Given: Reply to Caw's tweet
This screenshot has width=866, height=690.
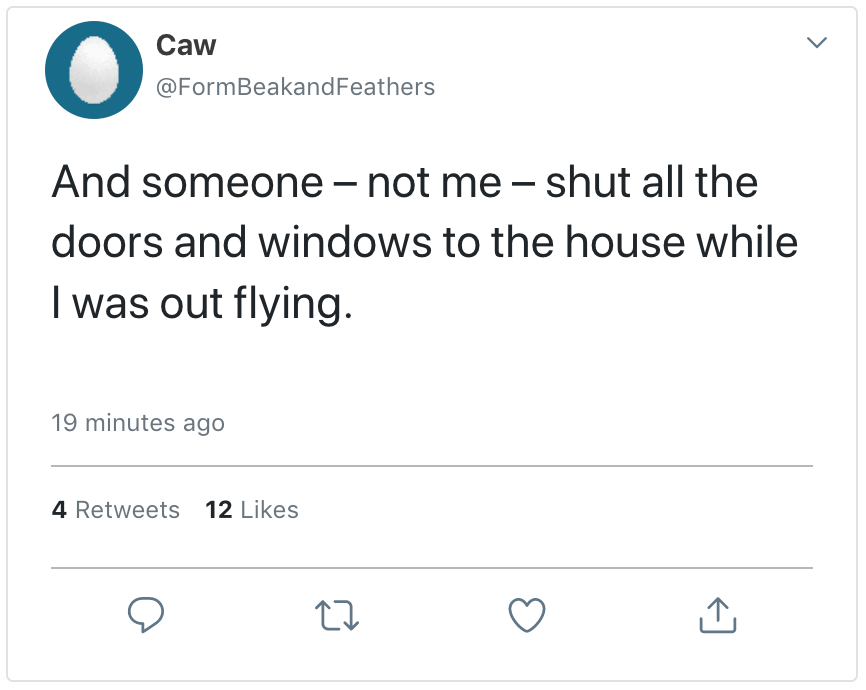Looking at the screenshot, I should pos(146,615).
